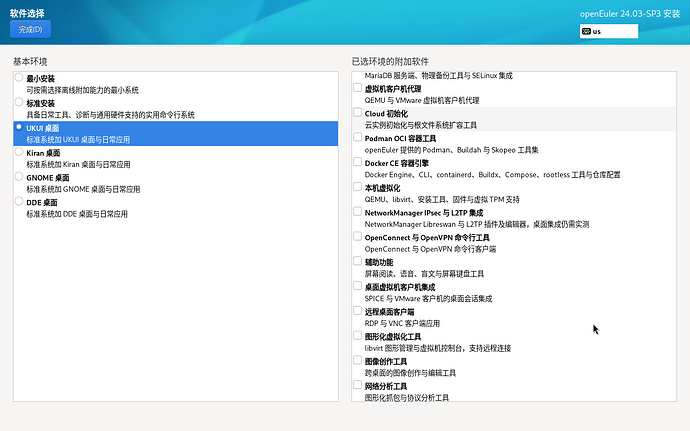Image resolution: width=690 pixels, height=431 pixels.
Task: Click description 具备日常工具、诊断与通用硬件支持的实用命令行系统
Action: click(110, 115)
